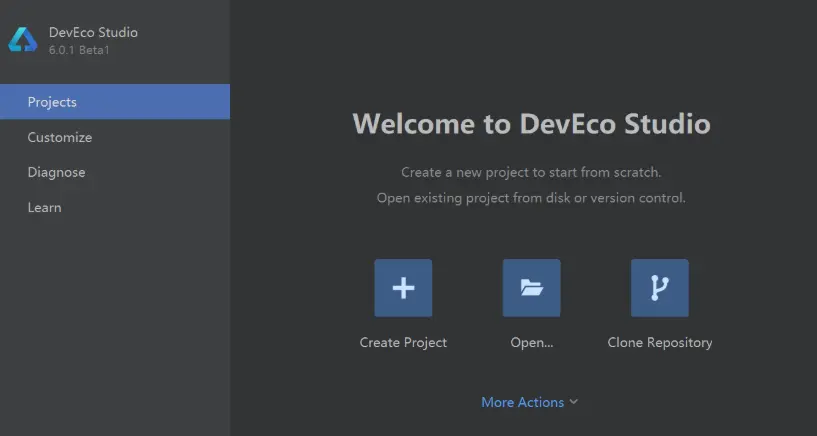Click the Welcome to DevEco Studio heading

click(x=531, y=124)
